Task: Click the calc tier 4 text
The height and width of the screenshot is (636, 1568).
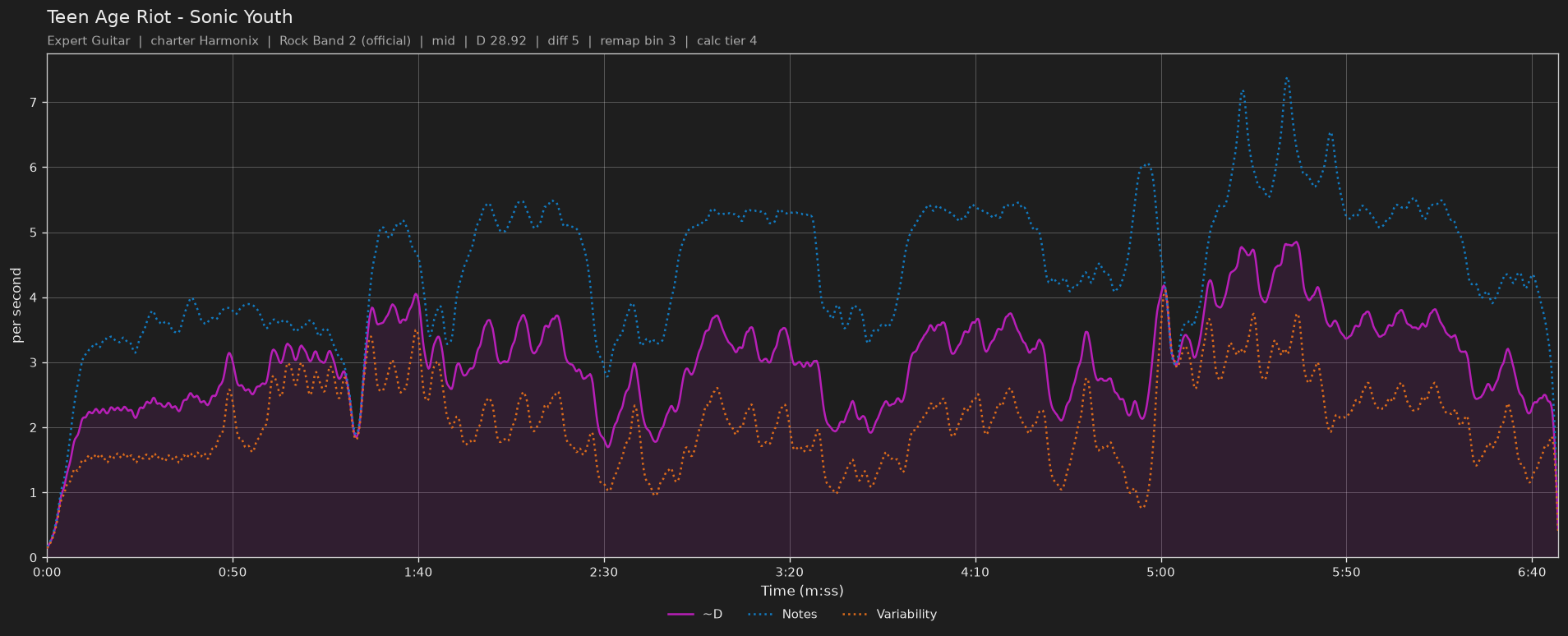Action: (x=727, y=41)
